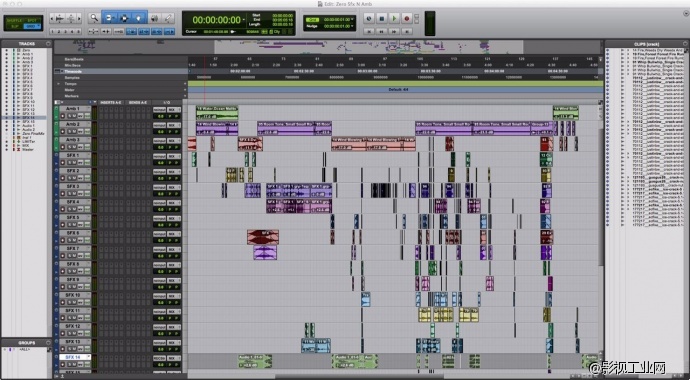Select the Pencil tool
The height and width of the screenshot is (380, 690).
(x=168, y=18)
